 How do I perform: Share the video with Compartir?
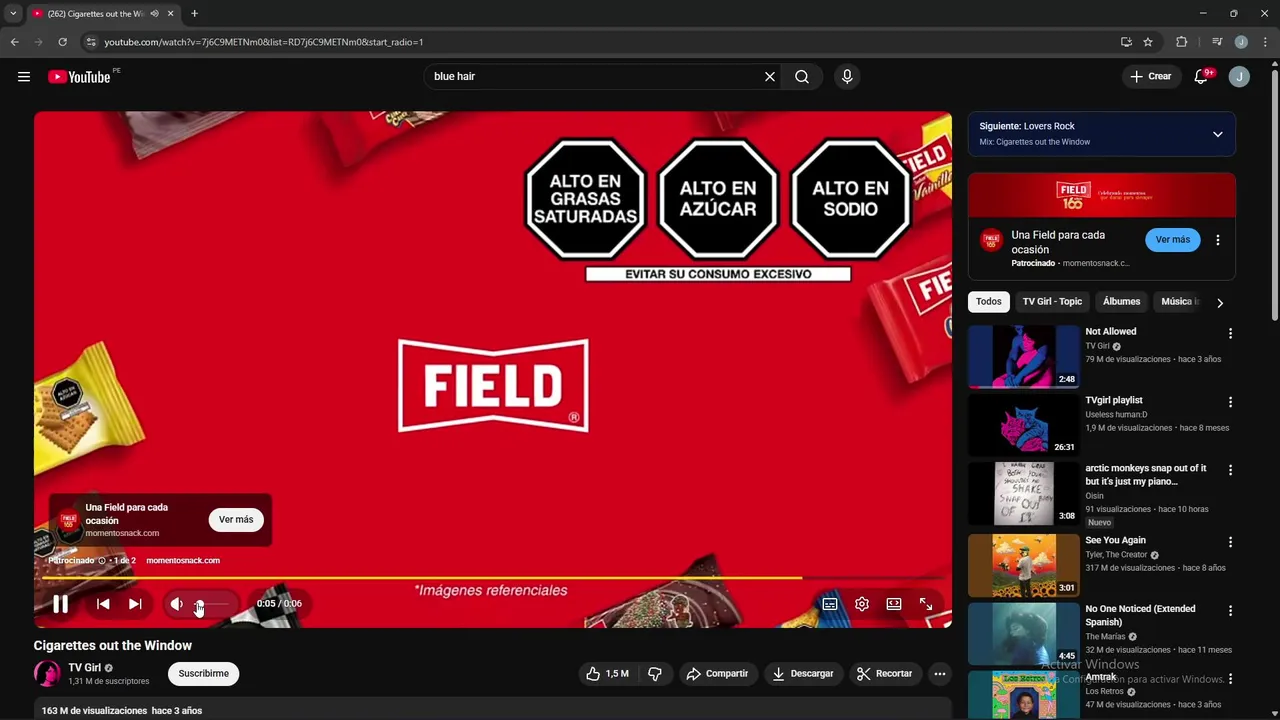point(717,674)
